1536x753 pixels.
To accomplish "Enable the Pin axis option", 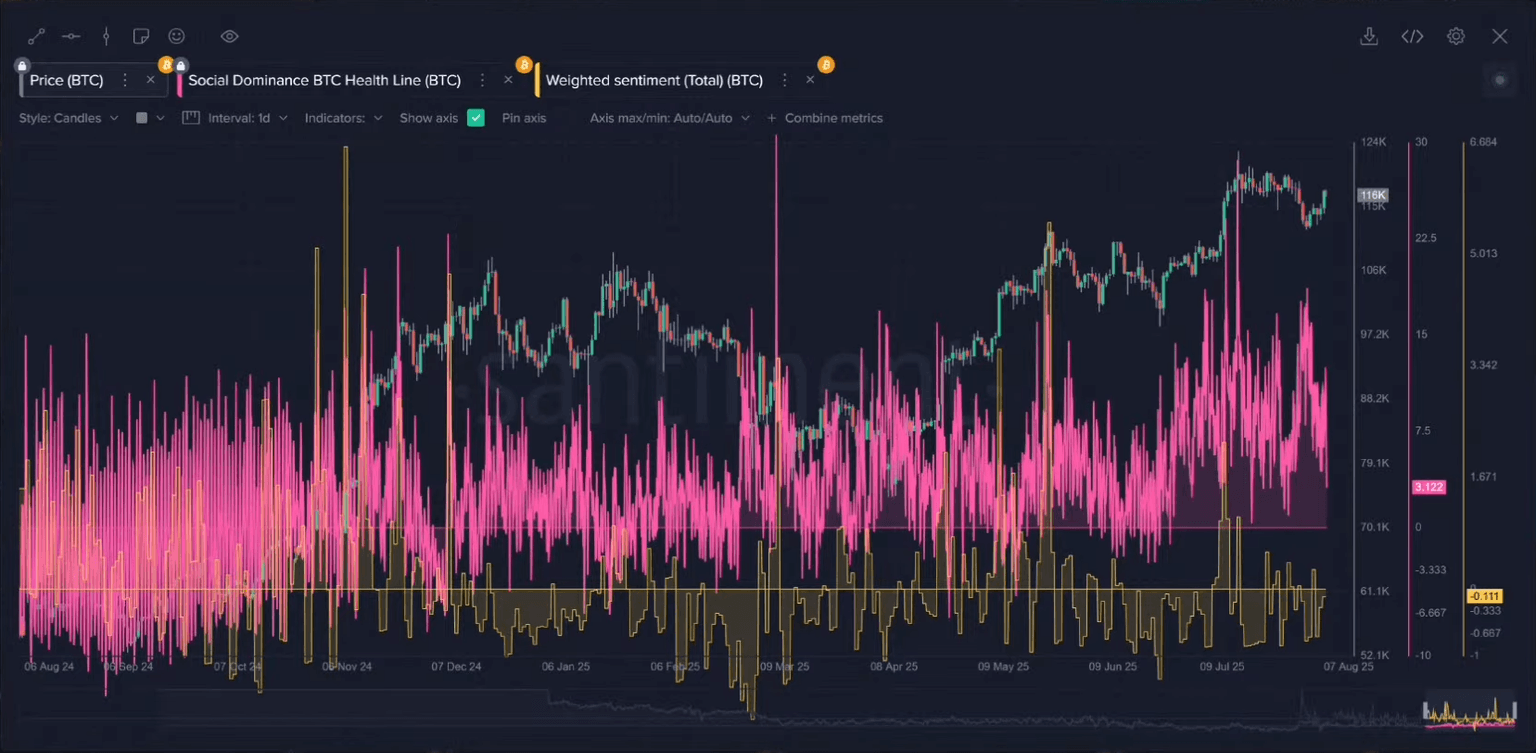I will pyautogui.click(x=523, y=118).
